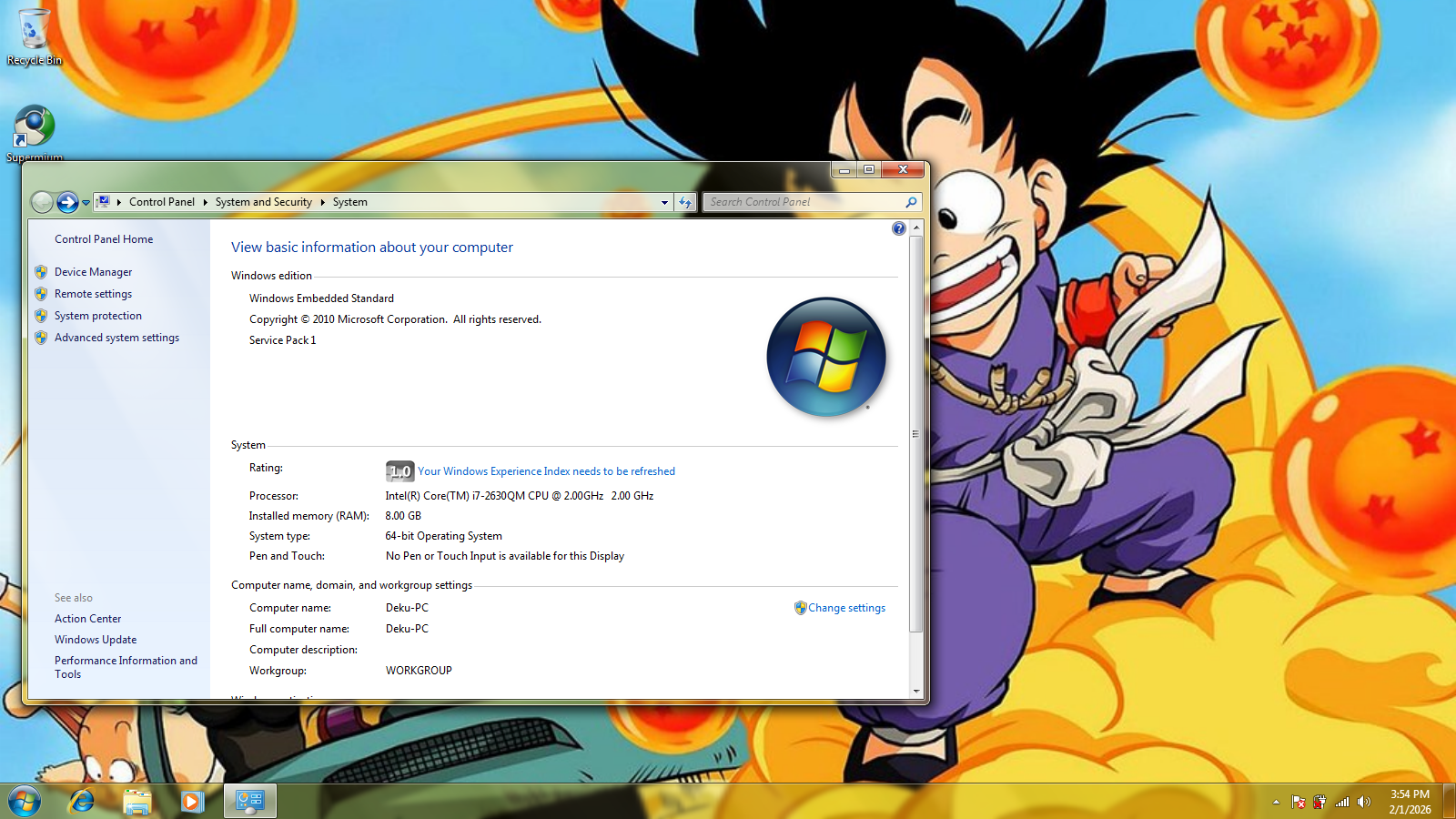Click Change settings link

pos(846,608)
